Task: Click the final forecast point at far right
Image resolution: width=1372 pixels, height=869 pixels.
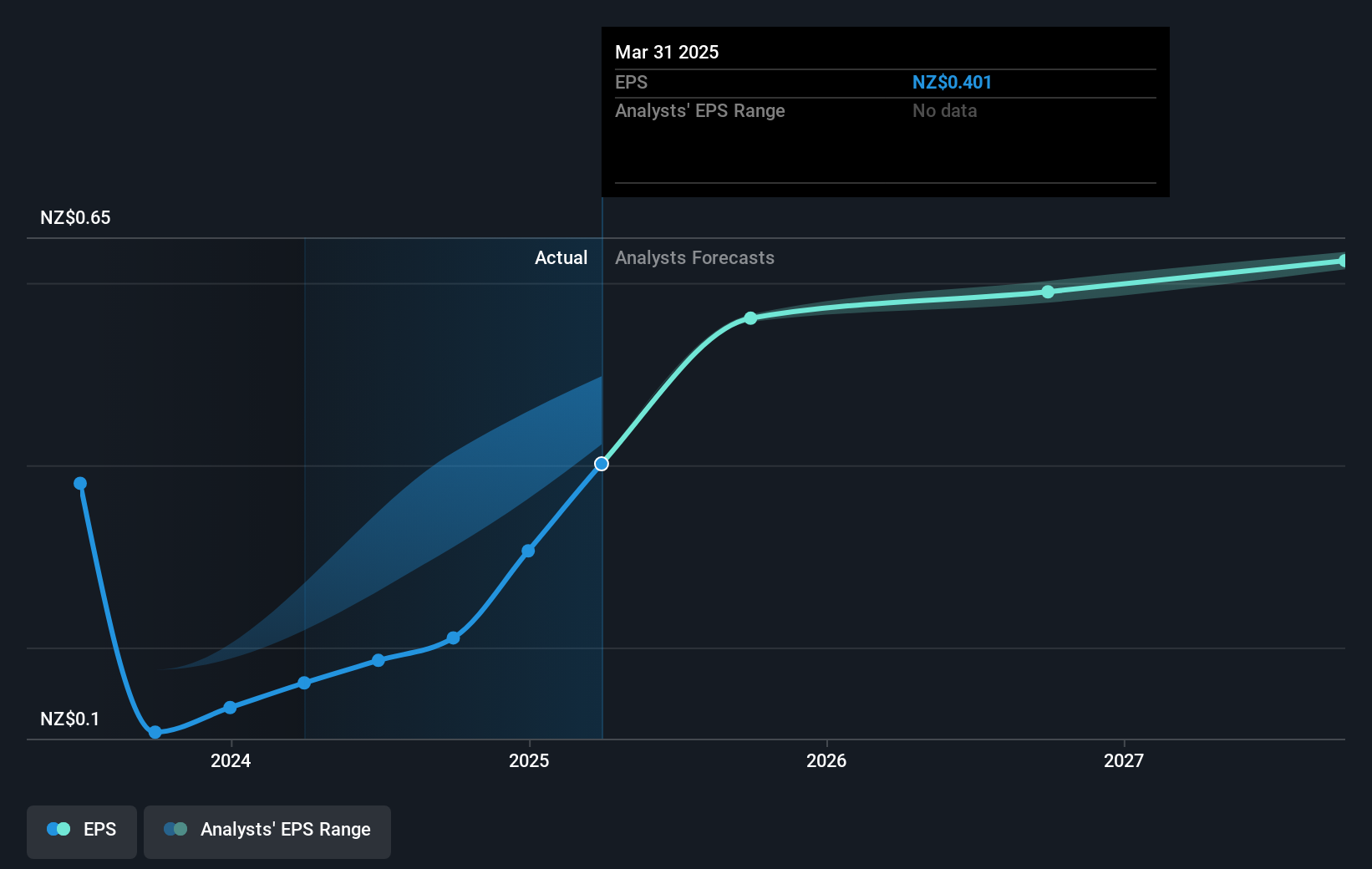Action: pyautogui.click(x=1343, y=261)
